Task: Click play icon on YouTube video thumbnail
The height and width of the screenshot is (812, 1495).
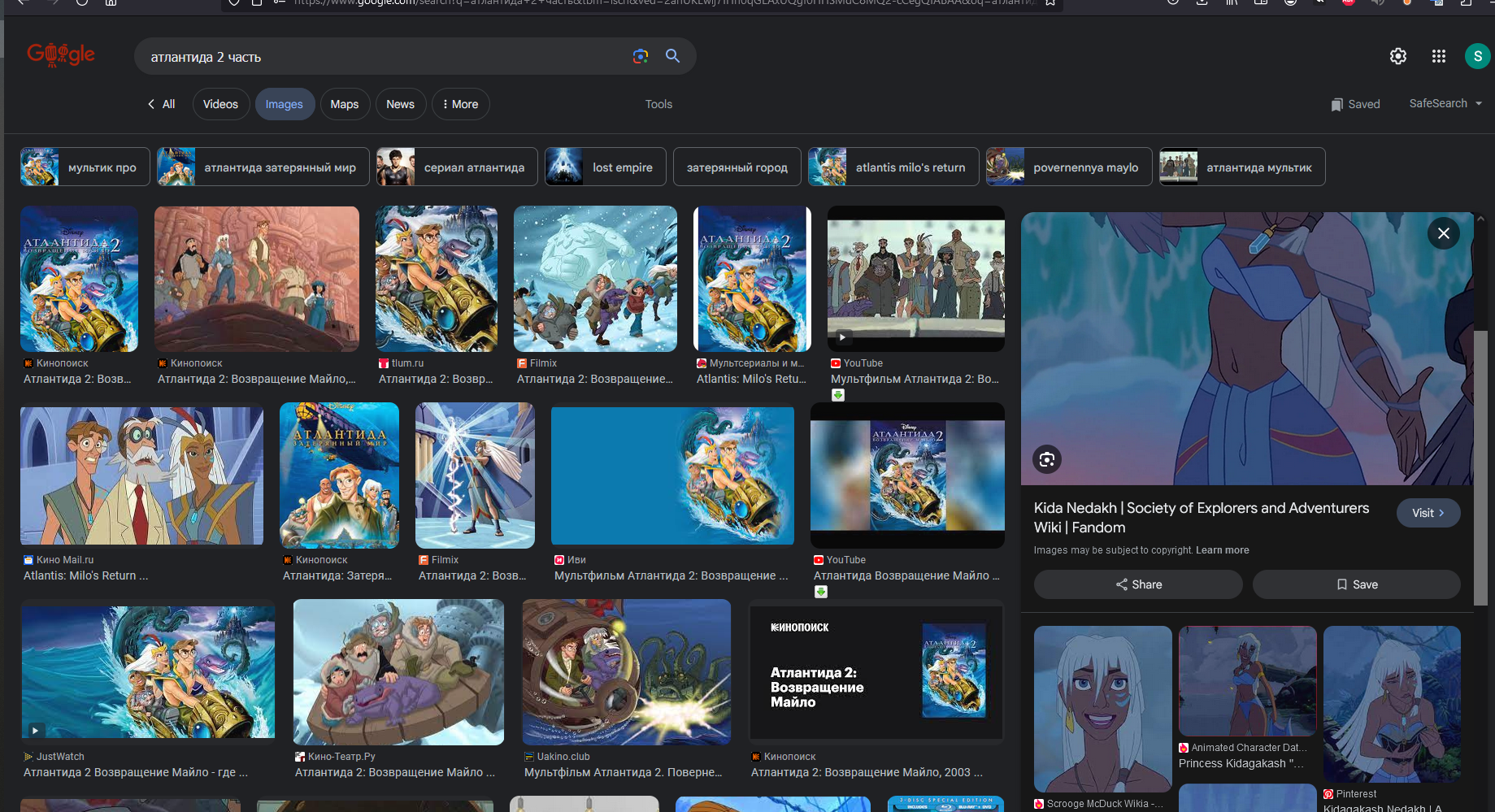Action: pos(842,337)
